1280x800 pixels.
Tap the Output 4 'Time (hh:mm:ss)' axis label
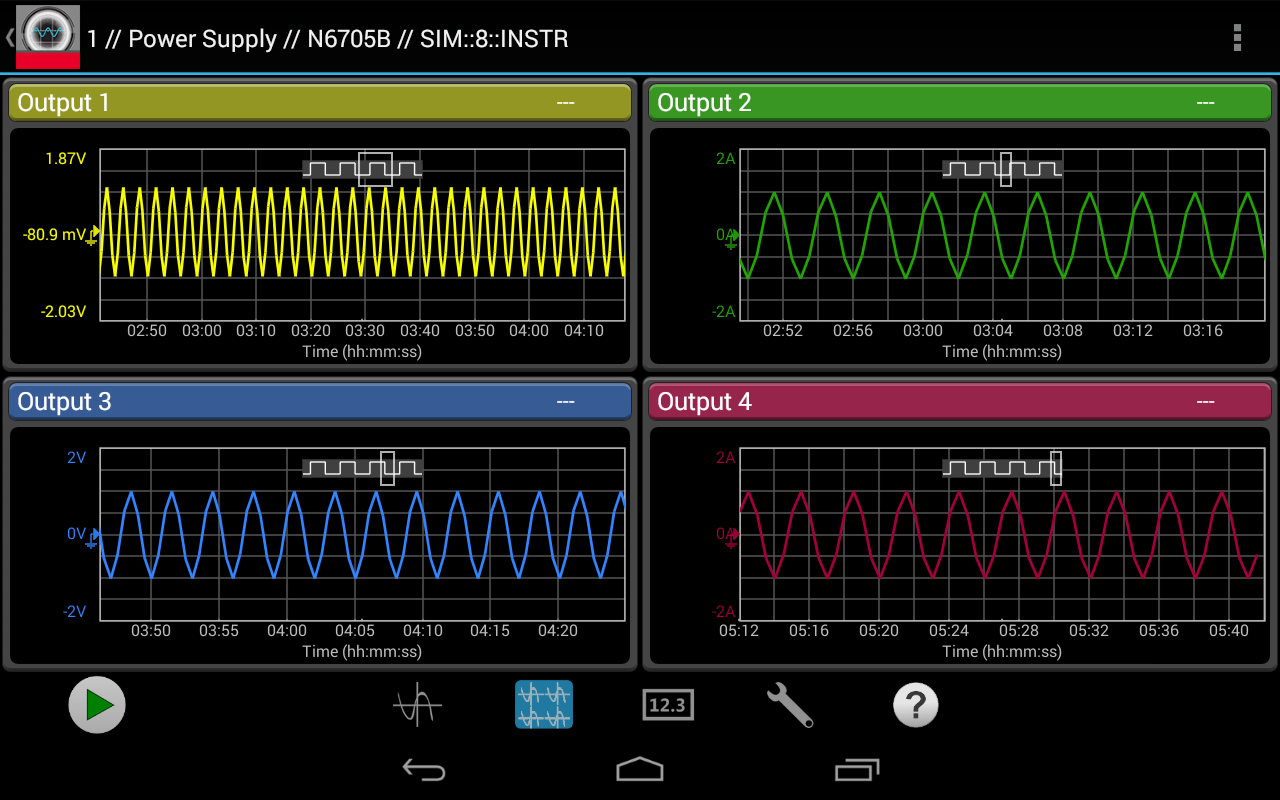tap(1002, 652)
